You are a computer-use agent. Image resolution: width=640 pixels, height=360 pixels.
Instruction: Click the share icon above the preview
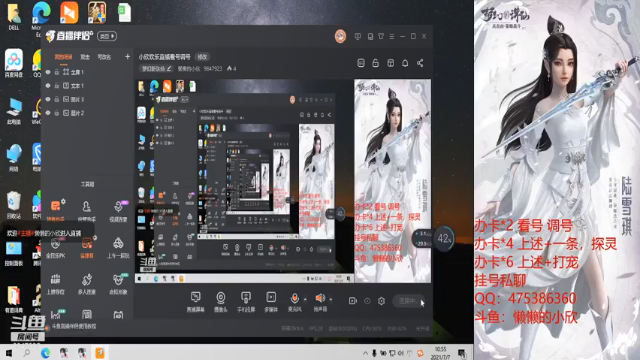[420, 63]
